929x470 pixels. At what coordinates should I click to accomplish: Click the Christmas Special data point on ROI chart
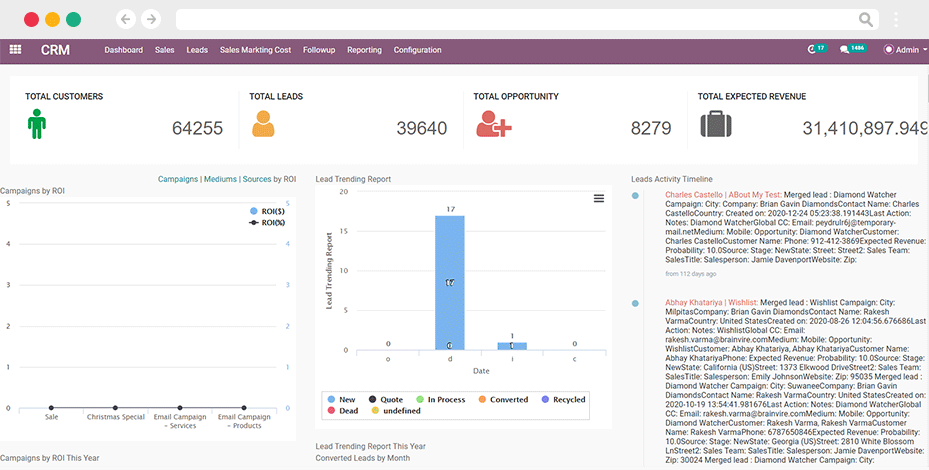point(116,408)
